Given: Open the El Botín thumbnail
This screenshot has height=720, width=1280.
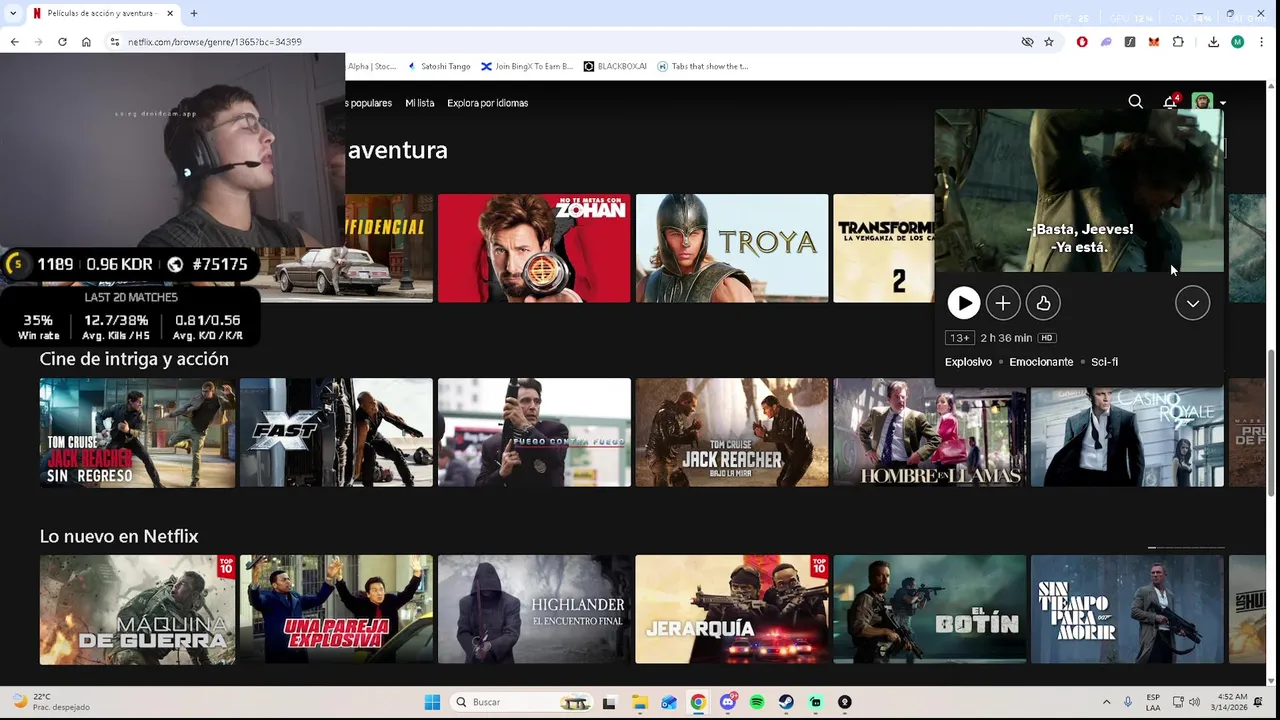Looking at the screenshot, I should coord(930,610).
